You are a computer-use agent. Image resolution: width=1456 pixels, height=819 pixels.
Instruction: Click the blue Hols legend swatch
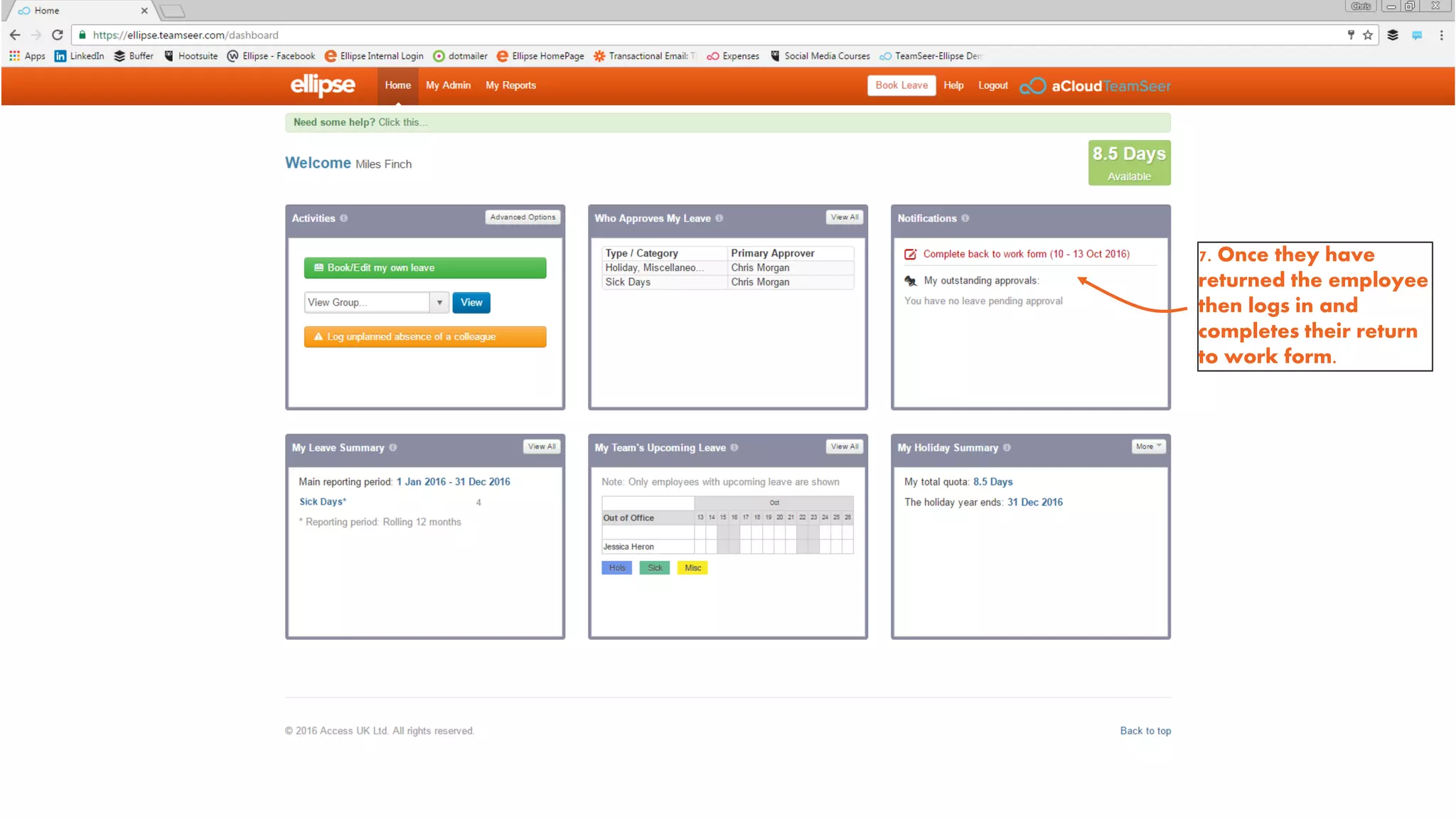click(x=616, y=568)
